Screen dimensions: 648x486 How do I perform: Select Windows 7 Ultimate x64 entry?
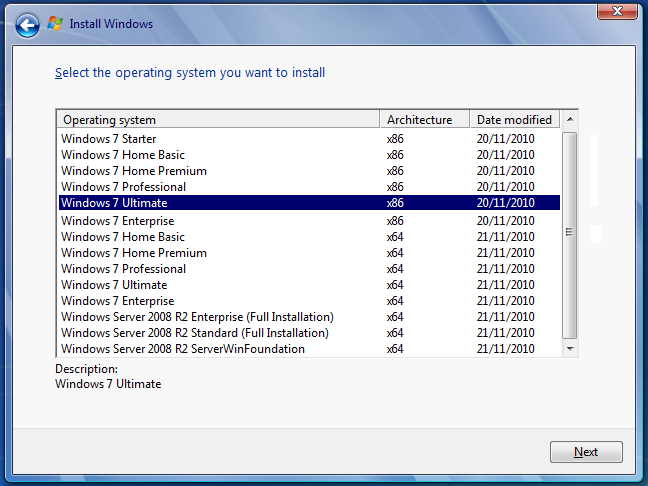point(309,285)
